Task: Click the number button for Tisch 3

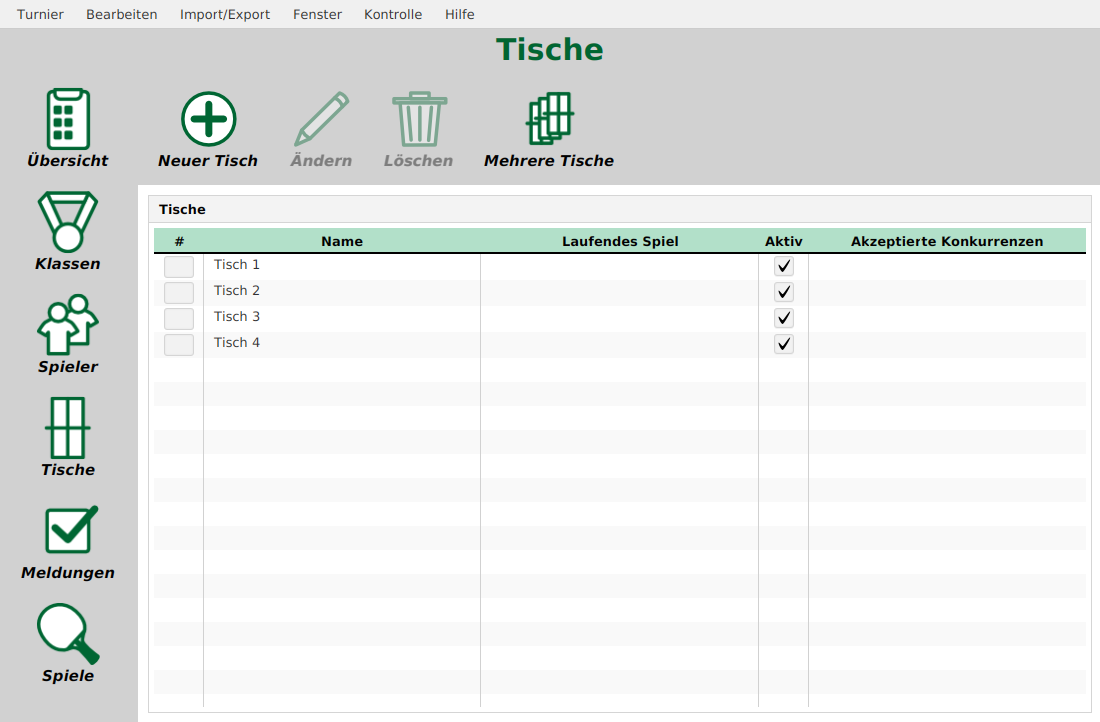Action: (x=179, y=318)
